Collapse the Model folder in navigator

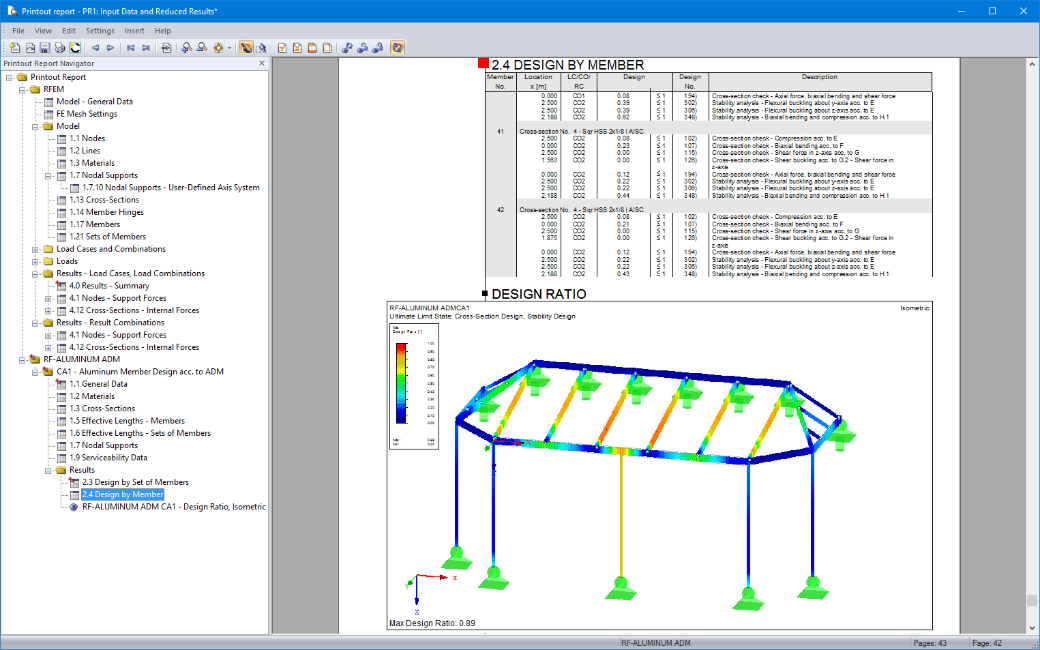pyautogui.click(x=35, y=126)
